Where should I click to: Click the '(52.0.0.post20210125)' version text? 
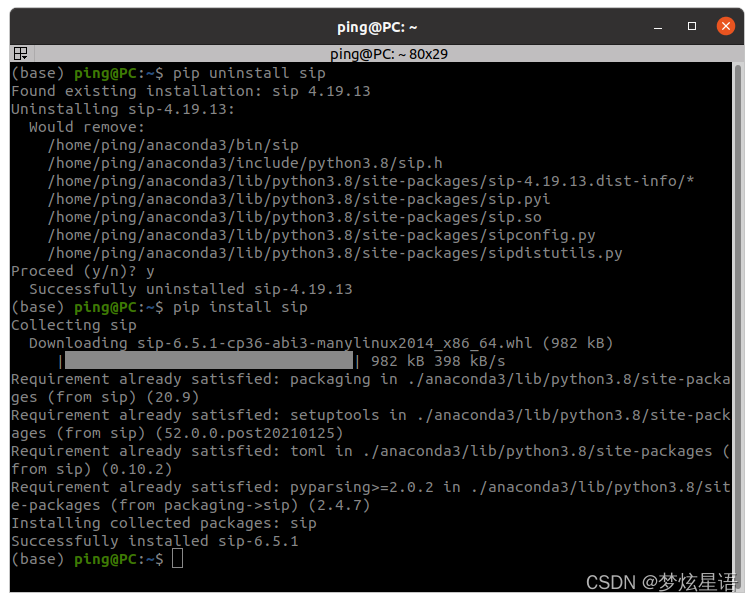pos(249,433)
